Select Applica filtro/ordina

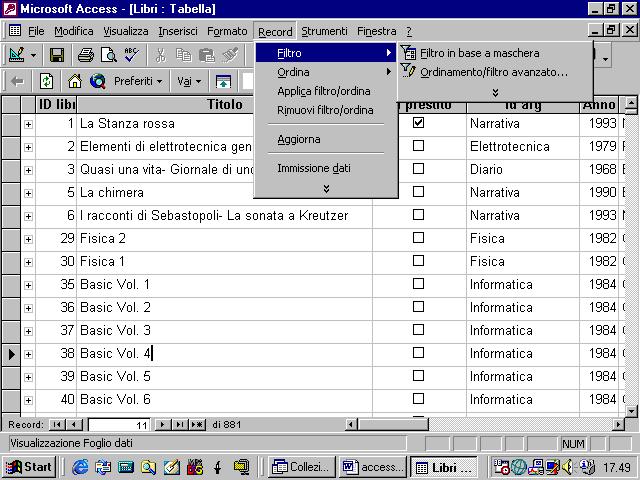tap(326, 91)
